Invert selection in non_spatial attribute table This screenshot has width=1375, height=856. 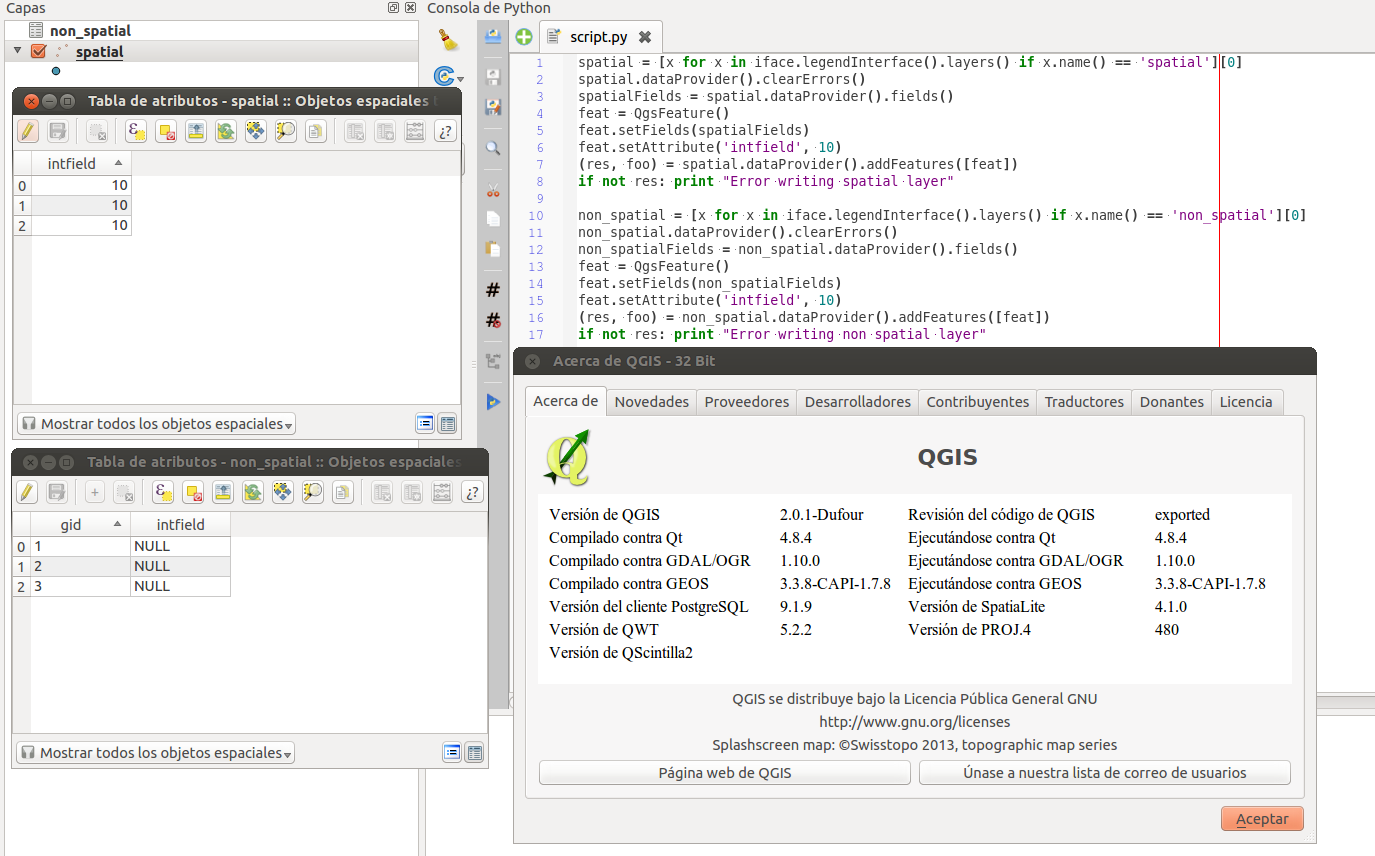tap(253, 492)
